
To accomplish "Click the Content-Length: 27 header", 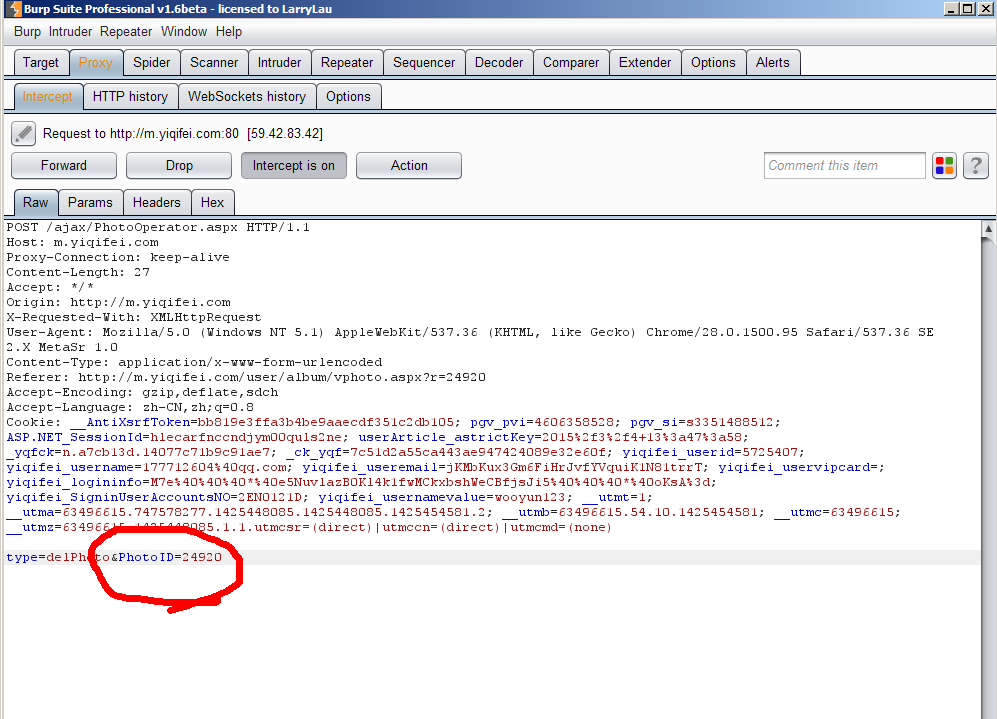I will click(x=78, y=272).
